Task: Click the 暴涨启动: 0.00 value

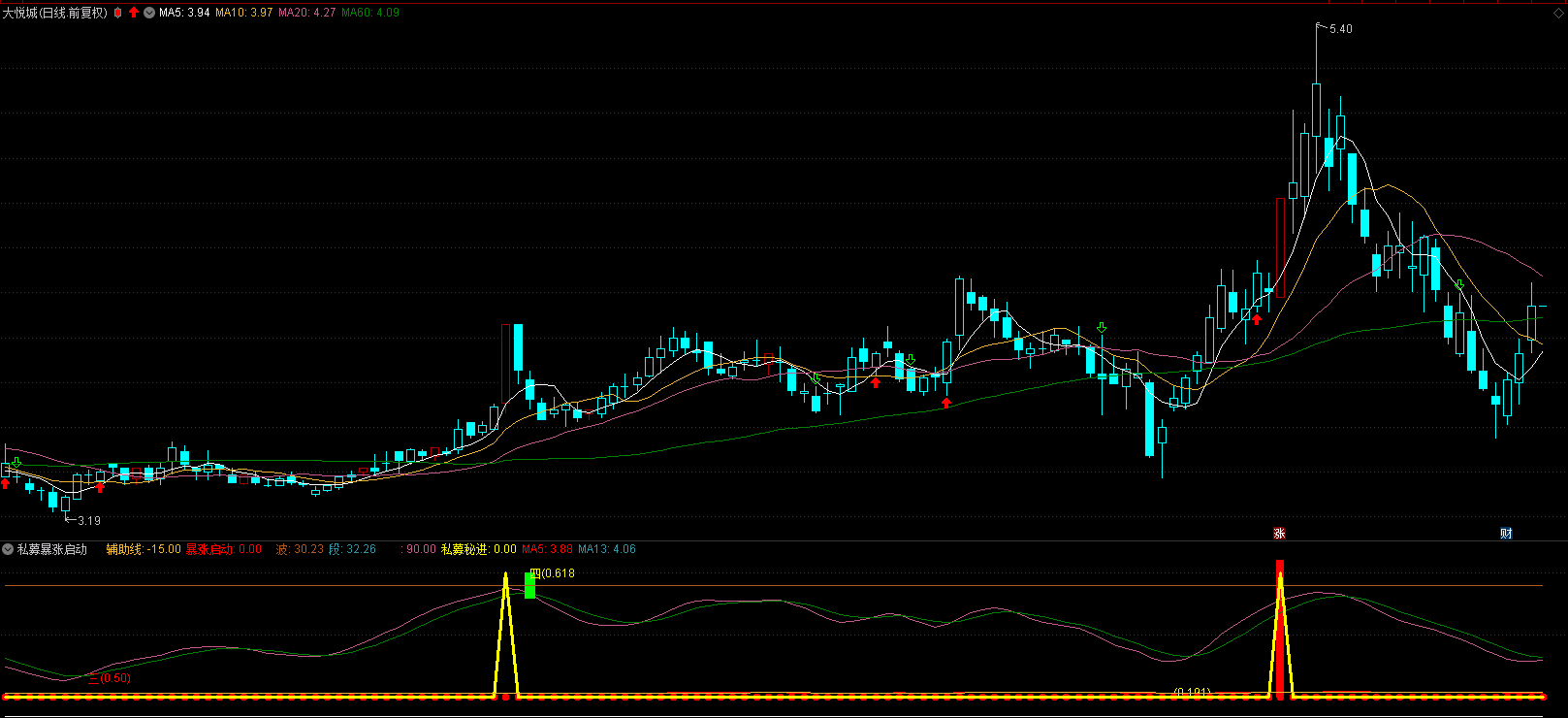Action: [224, 549]
